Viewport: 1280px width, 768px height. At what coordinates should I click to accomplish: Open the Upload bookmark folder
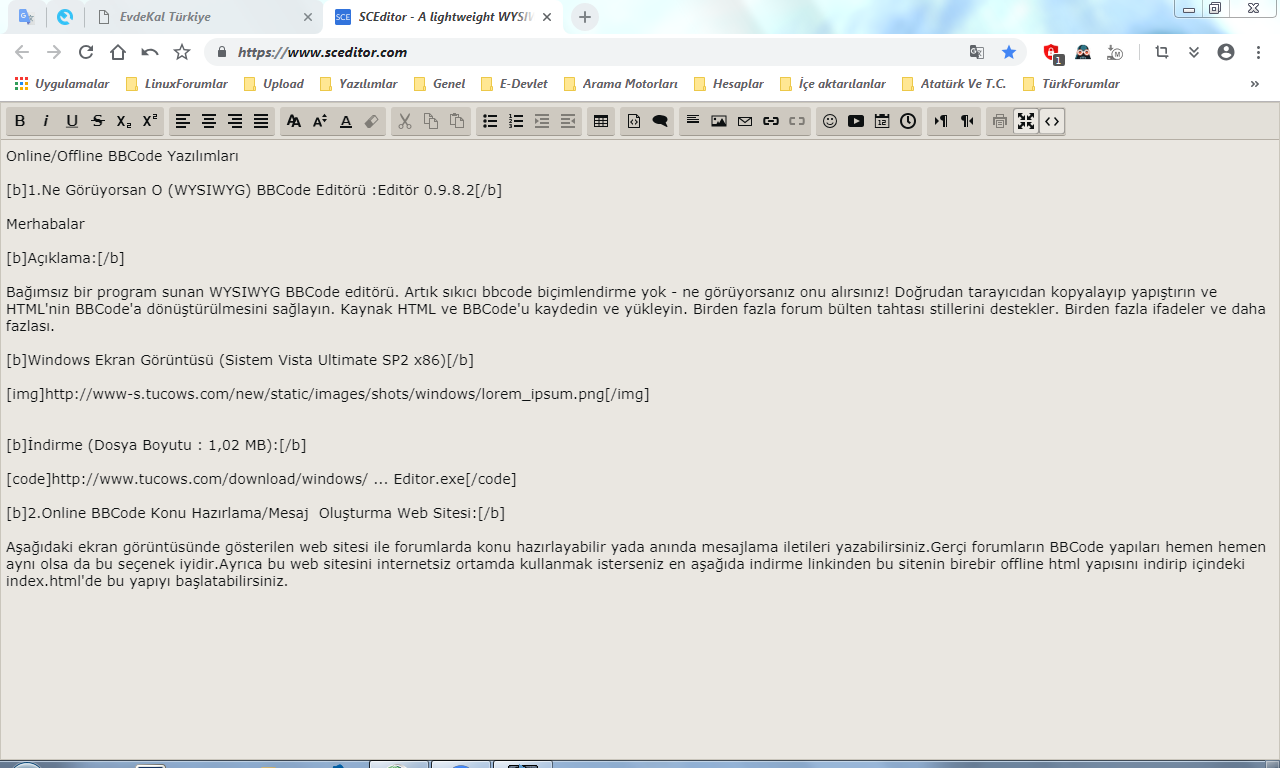pyautogui.click(x=274, y=84)
